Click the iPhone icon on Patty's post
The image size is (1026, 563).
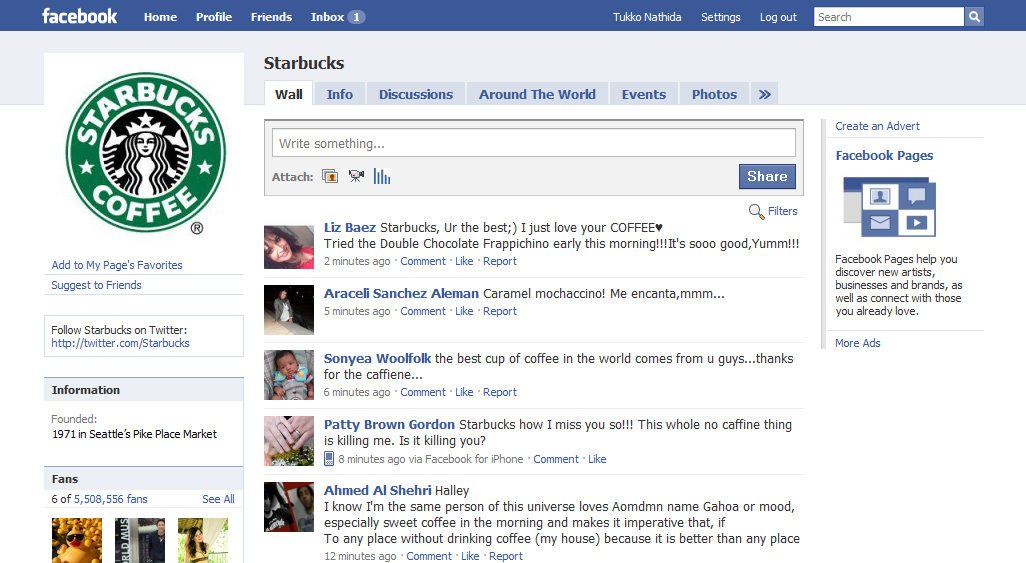pyautogui.click(x=329, y=458)
